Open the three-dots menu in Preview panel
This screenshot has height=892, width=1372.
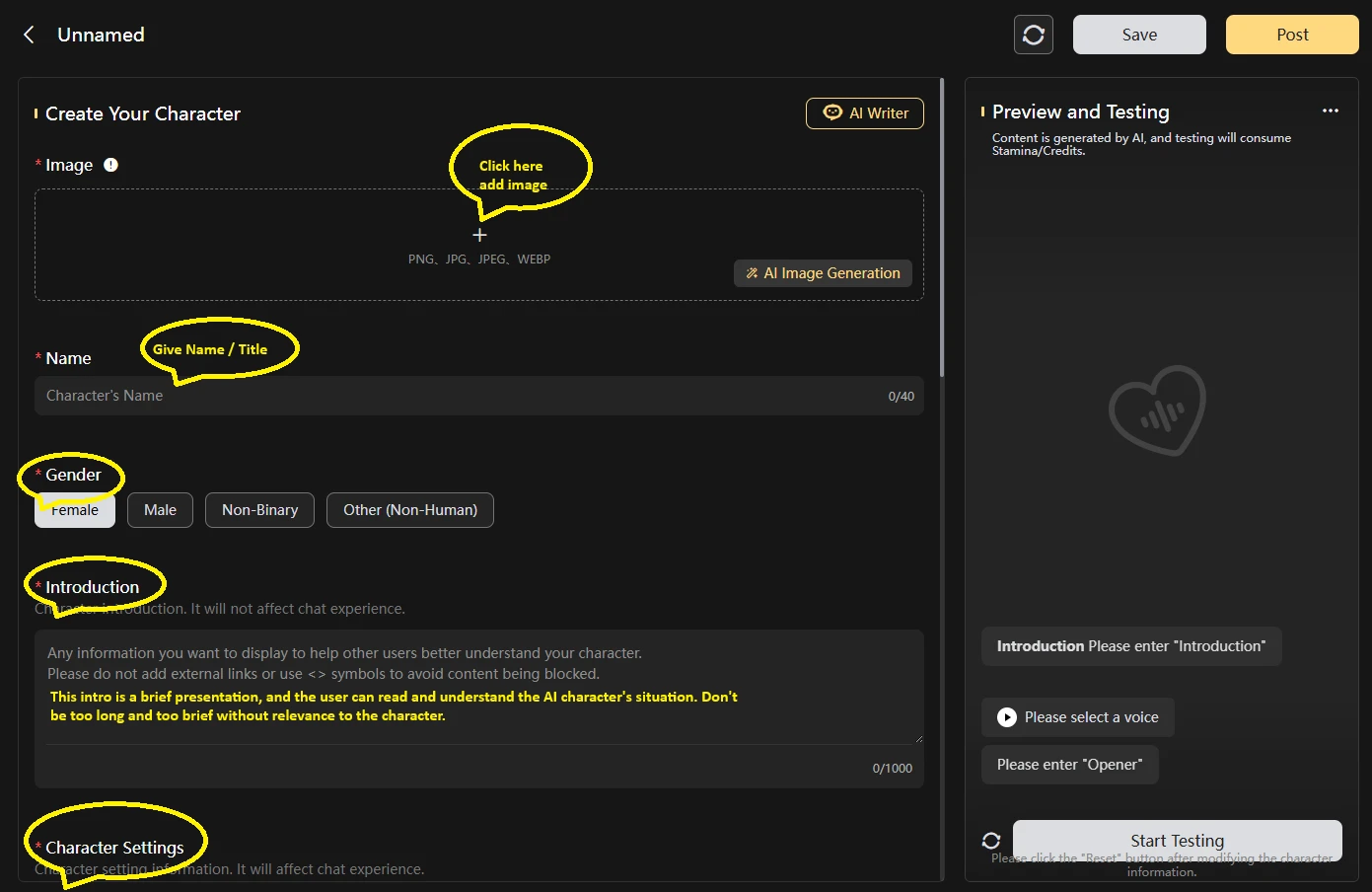click(x=1330, y=111)
